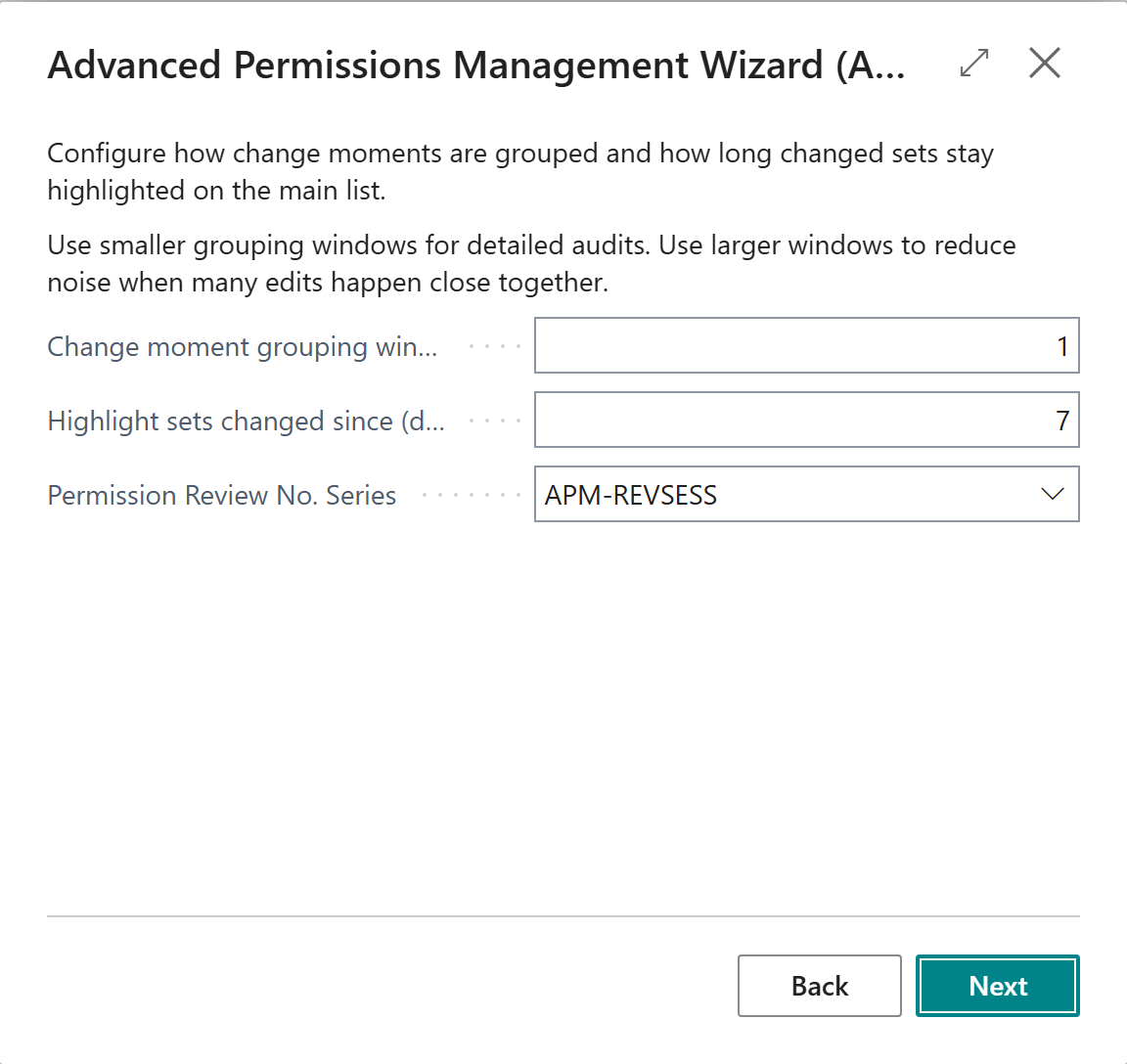Select the Permission Review No. Series label

(x=221, y=496)
